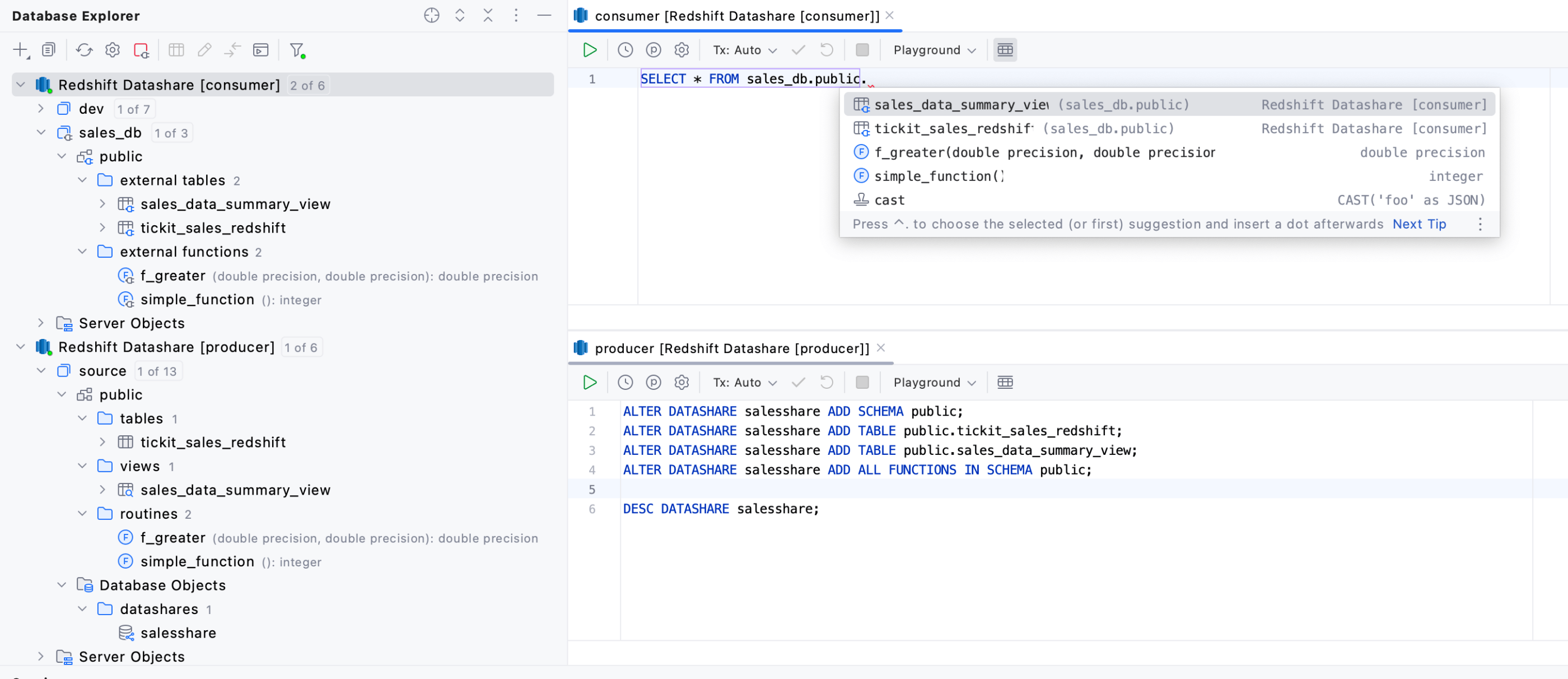Click Locate target crosshair icon in header
Image resolution: width=1568 pixels, height=679 pixels.
coord(431,16)
